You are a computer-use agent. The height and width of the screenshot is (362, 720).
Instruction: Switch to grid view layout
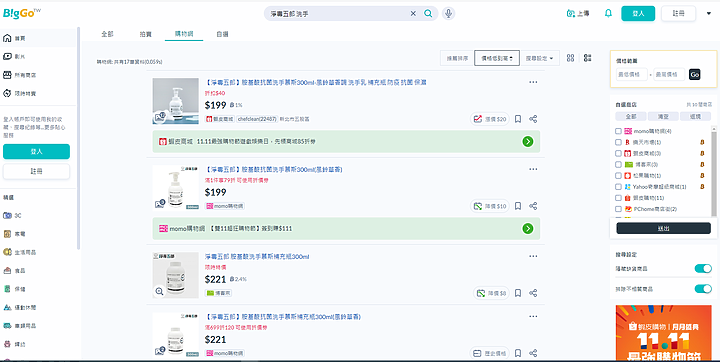(x=570, y=58)
